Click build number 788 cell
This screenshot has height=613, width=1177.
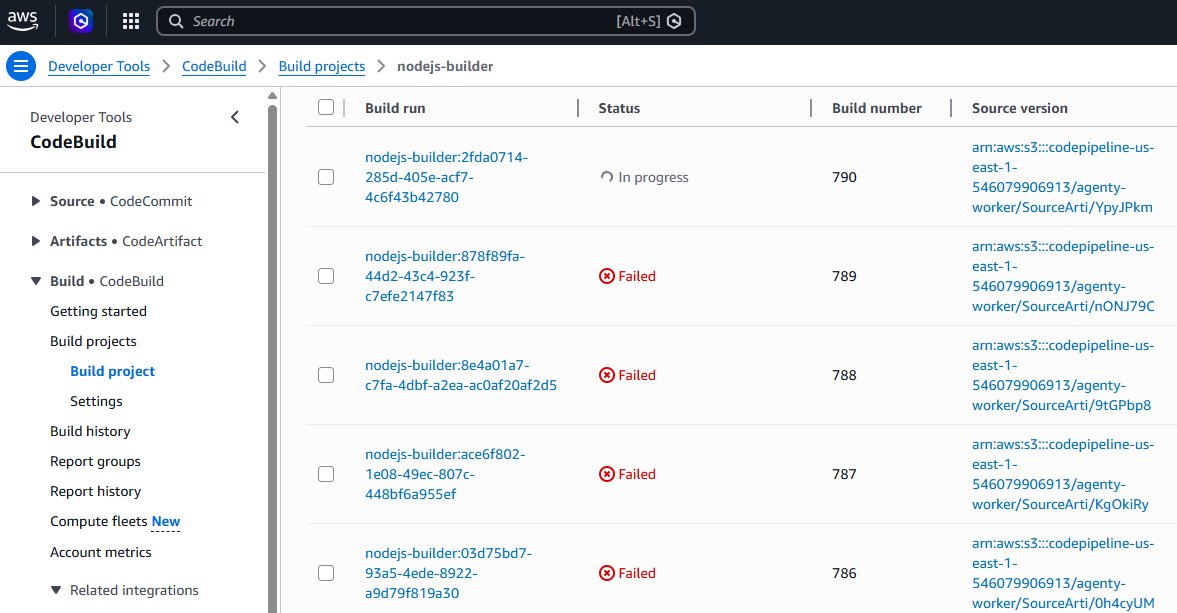point(844,375)
